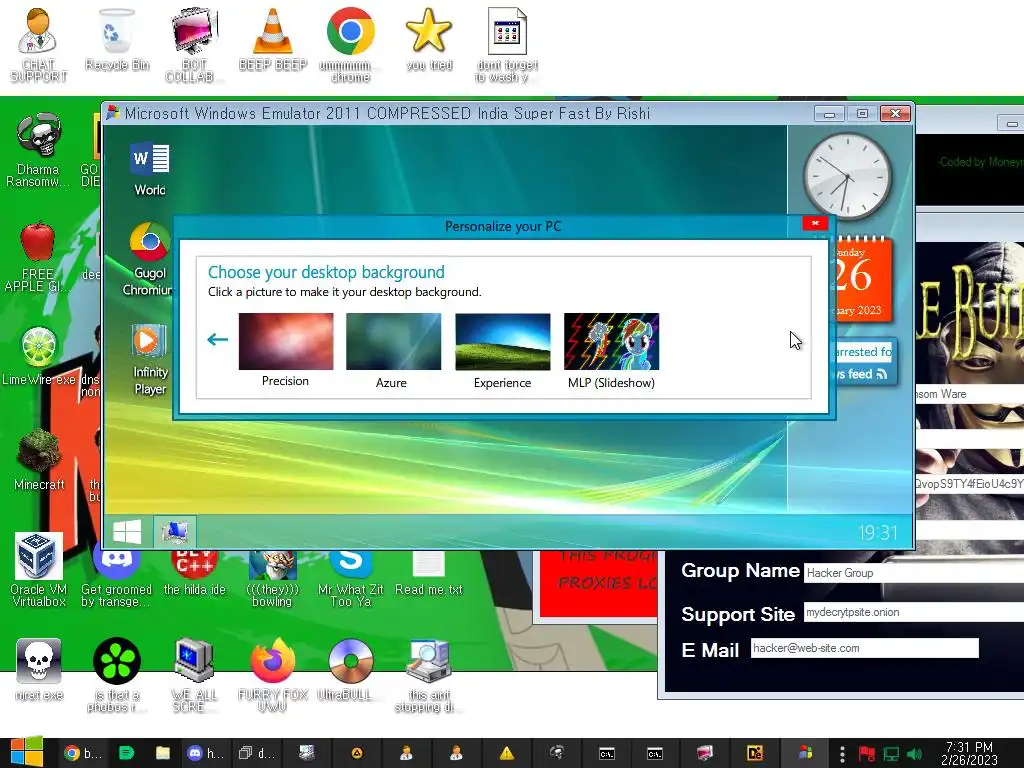Click the Support Site input field
This screenshot has width=1024, height=768.
pos(914,612)
